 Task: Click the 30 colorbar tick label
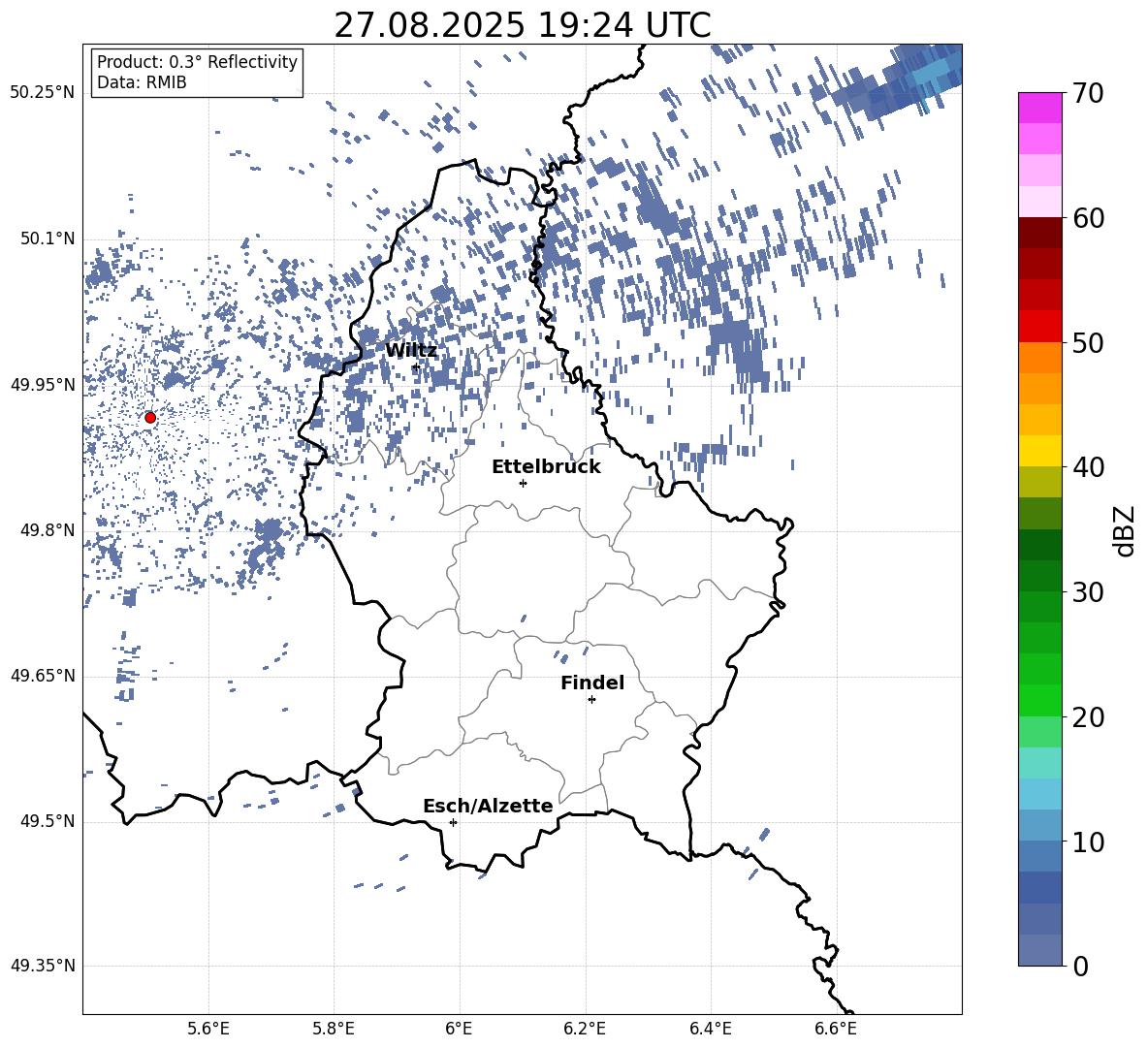coord(1088,591)
